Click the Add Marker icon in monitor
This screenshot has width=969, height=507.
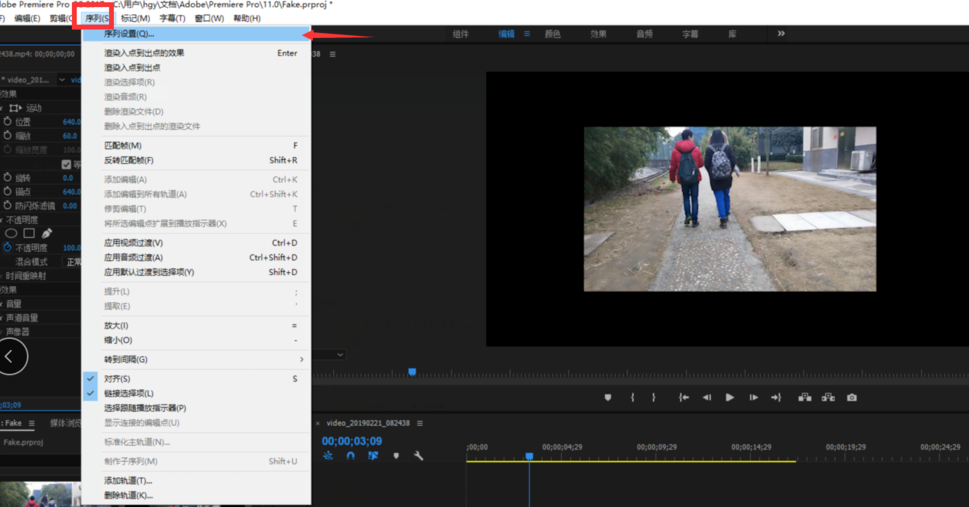(607, 398)
